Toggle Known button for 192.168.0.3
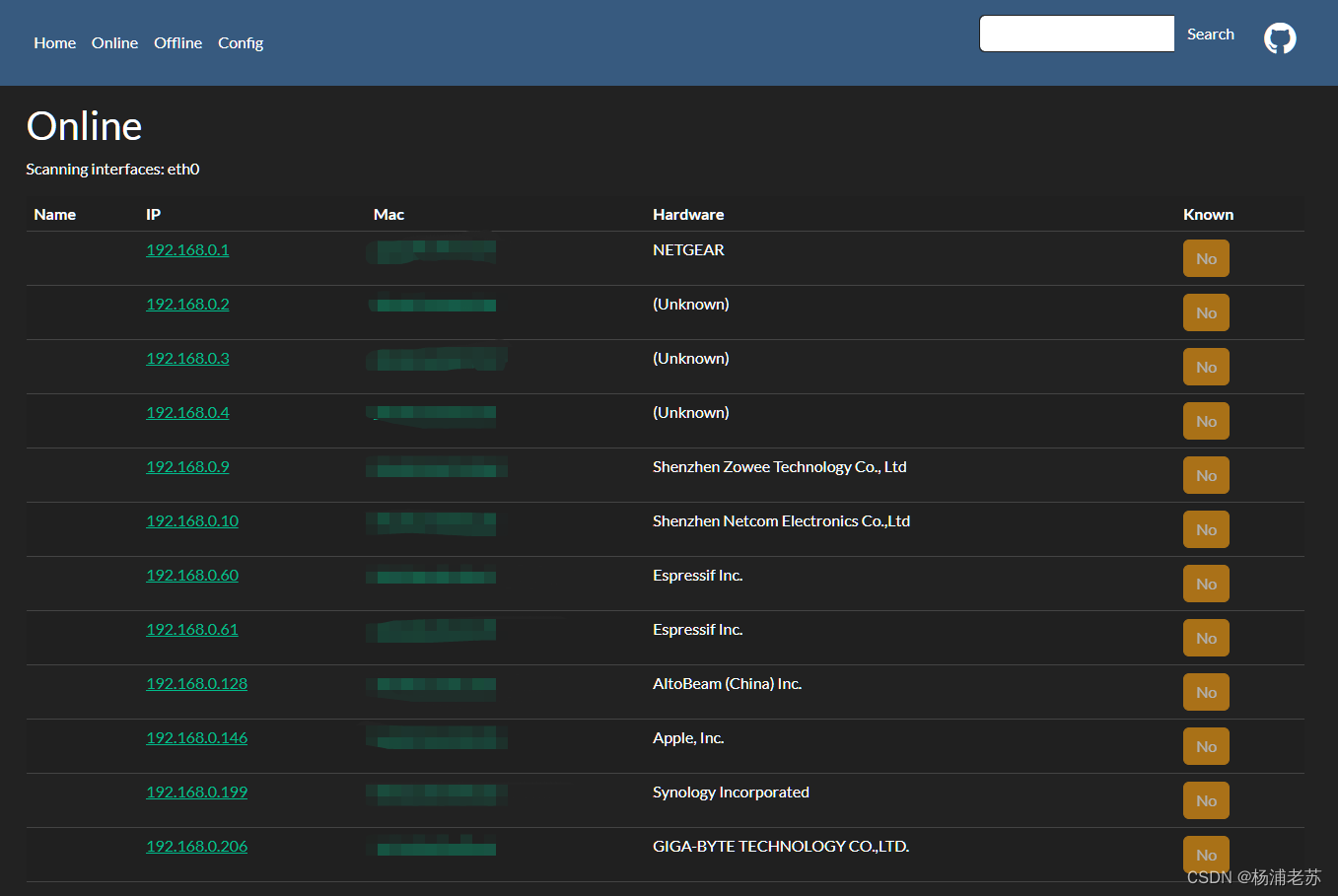The image size is (1338, 896). [x=1206, y=367]
